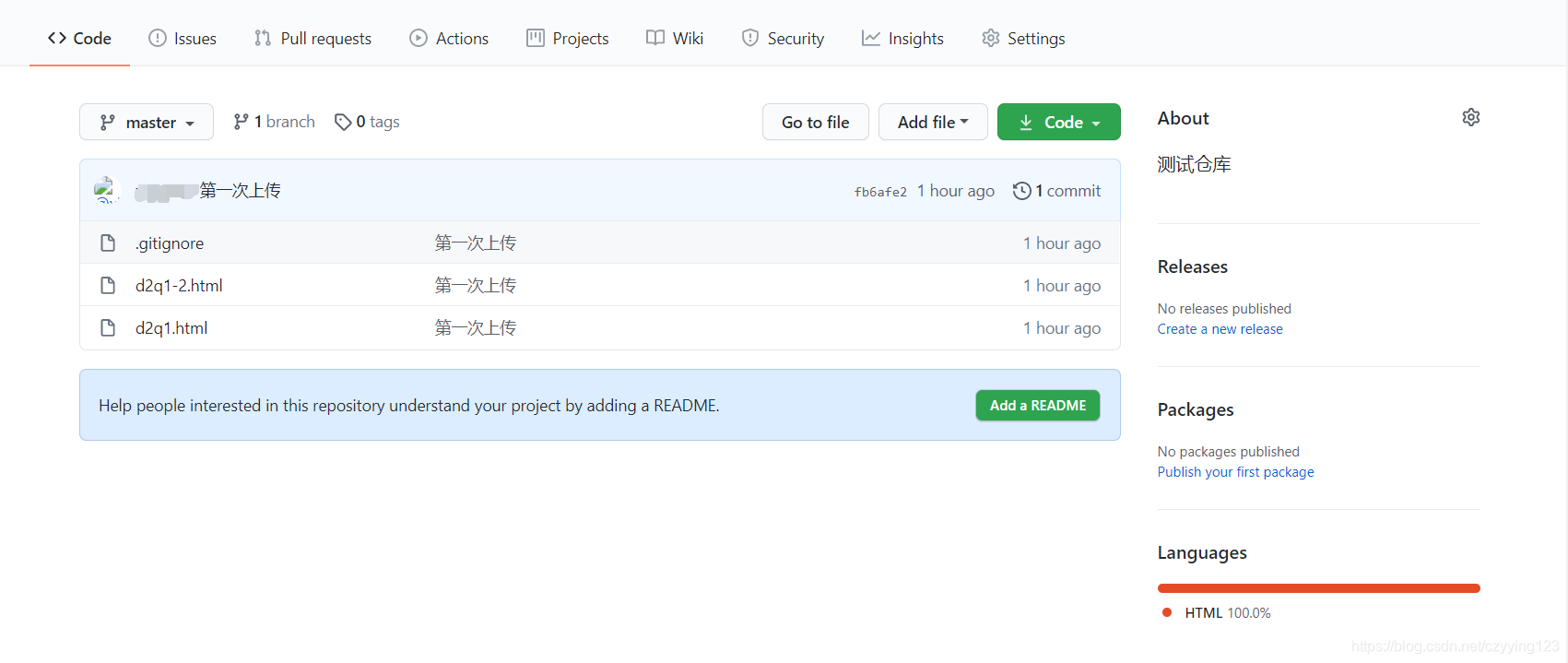
Task: Click the Actions play icon
Action: tap(419, 38)
